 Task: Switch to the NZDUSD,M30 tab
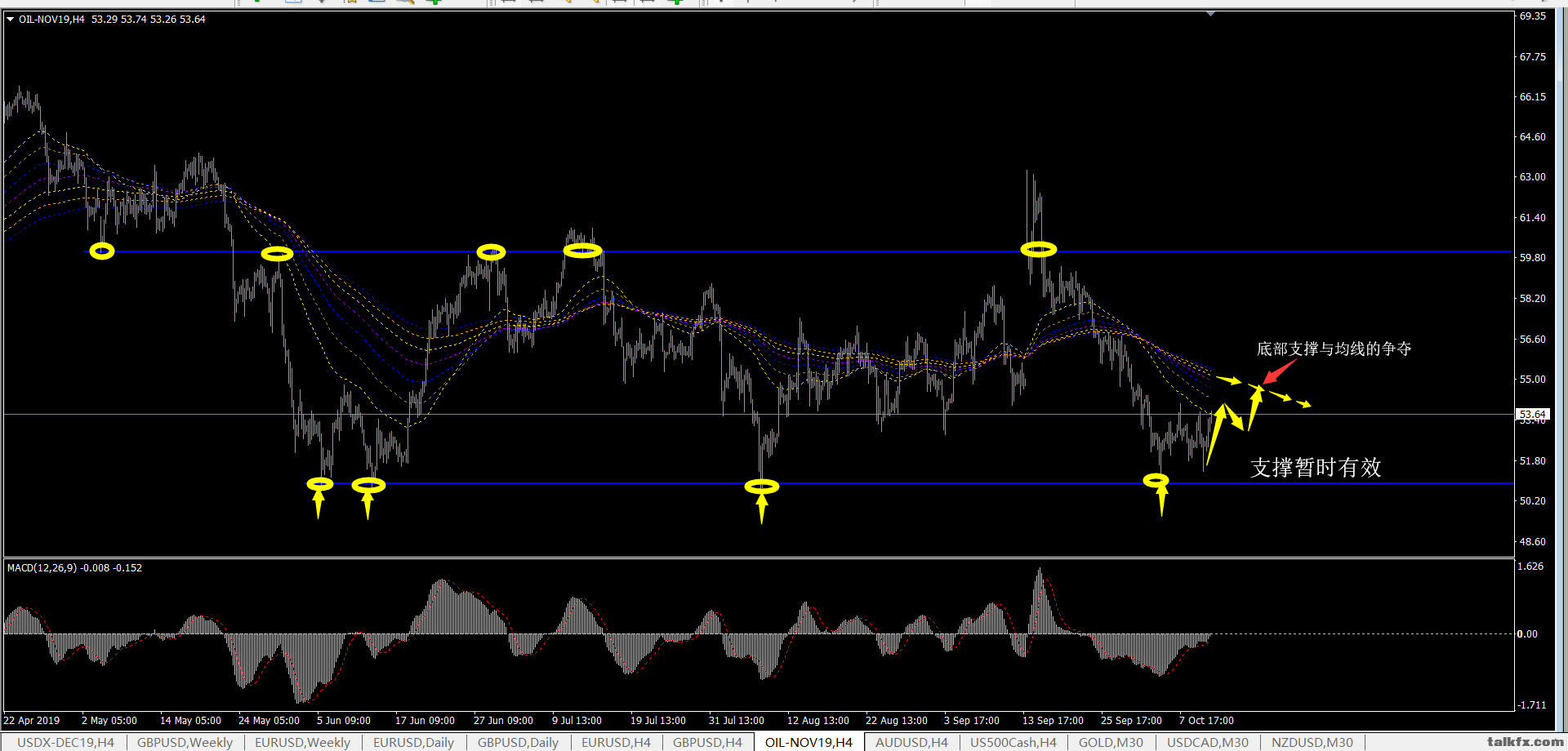[1312, 742]
